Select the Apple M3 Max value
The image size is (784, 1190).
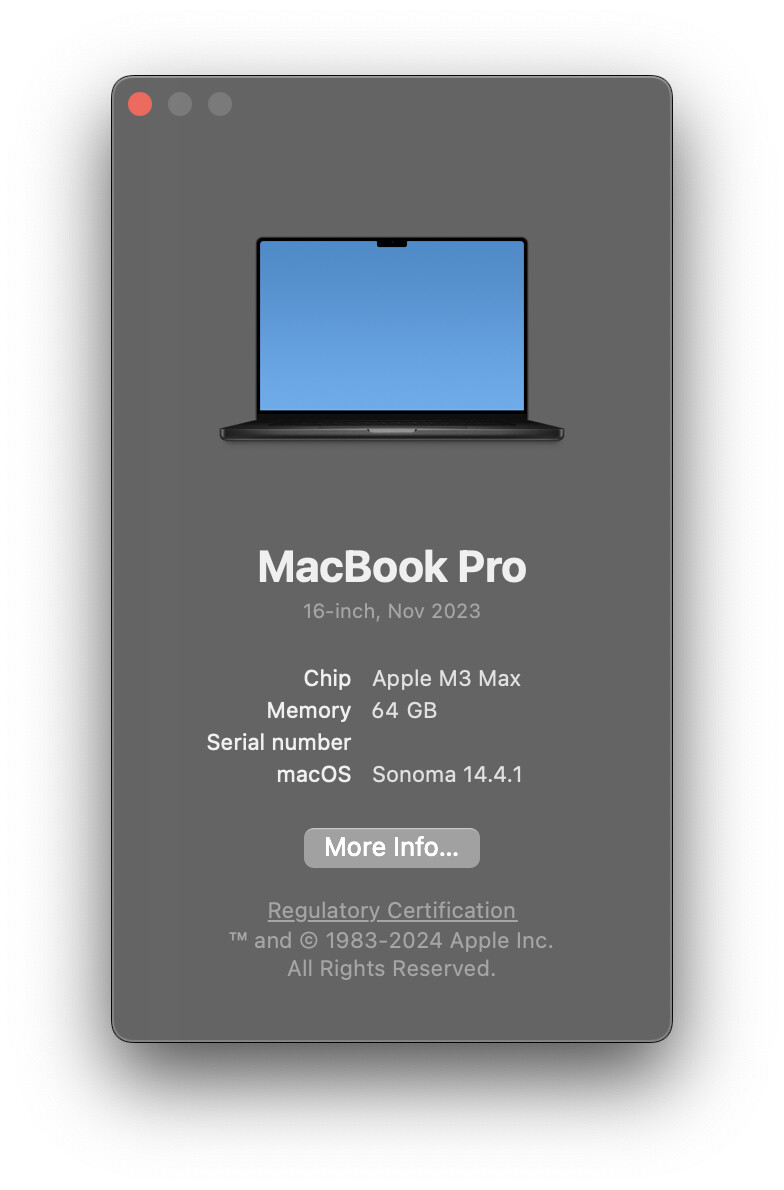pyautogui.click(x=446, y=678)
